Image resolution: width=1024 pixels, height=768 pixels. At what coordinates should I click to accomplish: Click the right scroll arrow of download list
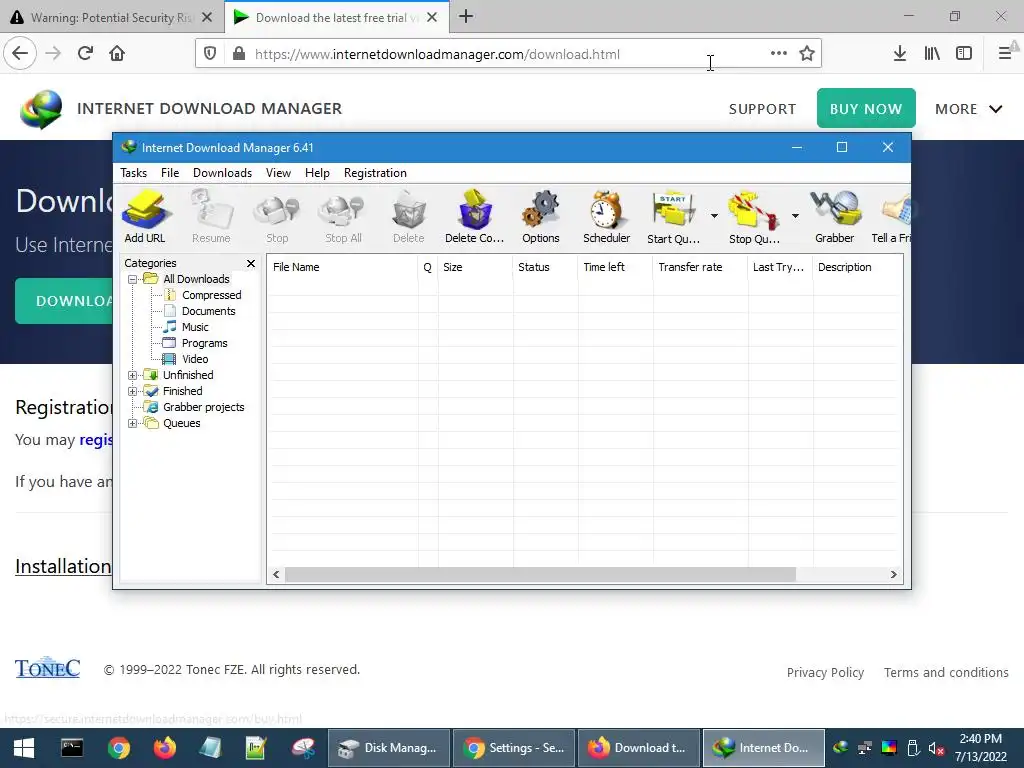(893, 575)
